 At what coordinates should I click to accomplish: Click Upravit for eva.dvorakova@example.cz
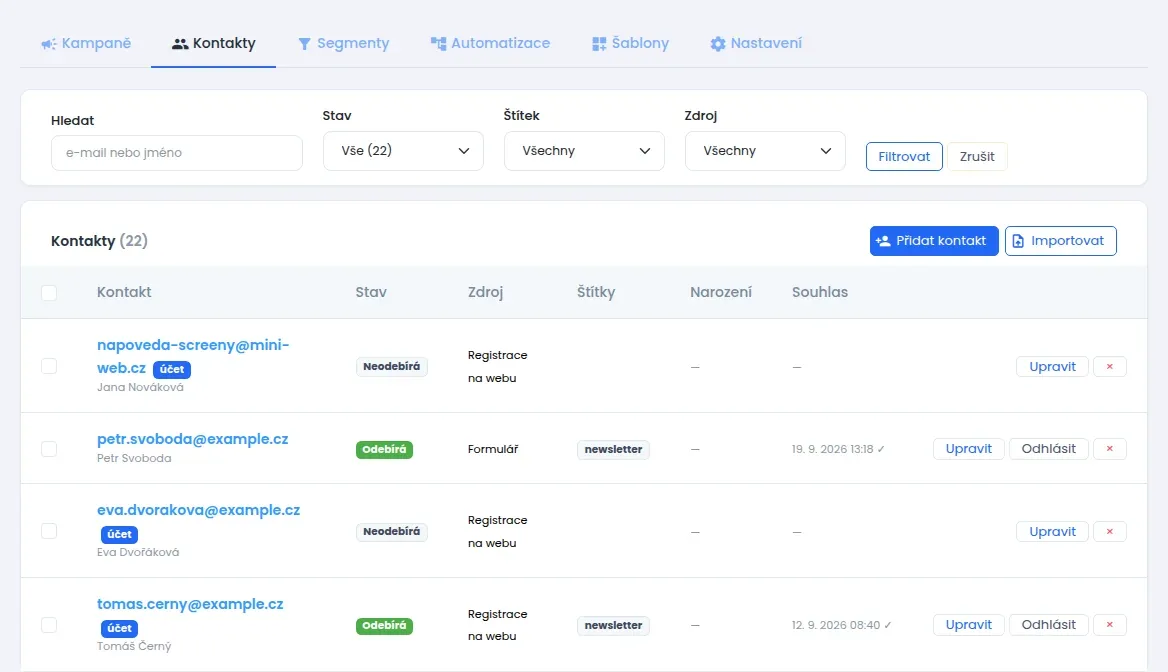(1052, 531)
